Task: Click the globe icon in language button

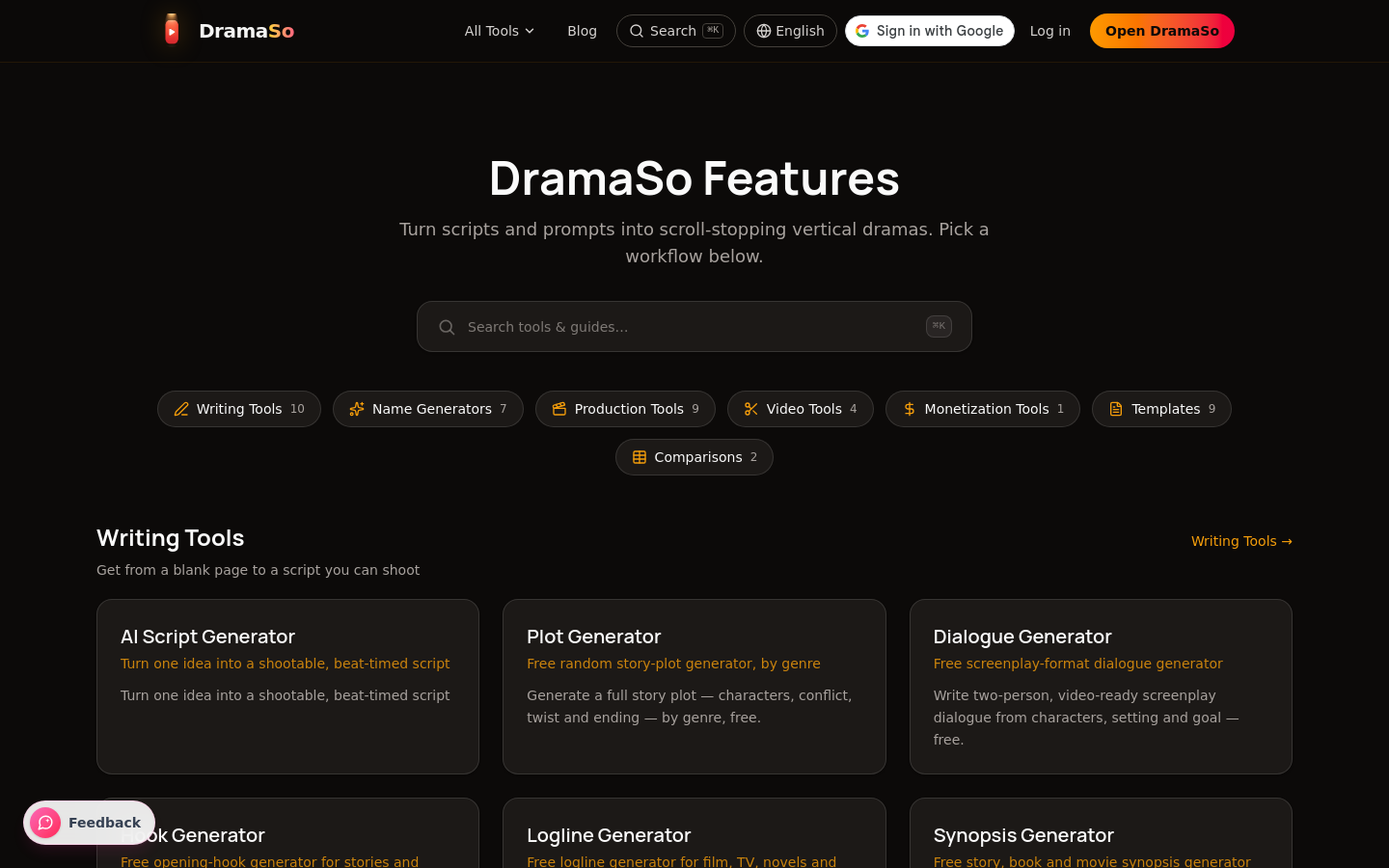Action: [763, 31]
